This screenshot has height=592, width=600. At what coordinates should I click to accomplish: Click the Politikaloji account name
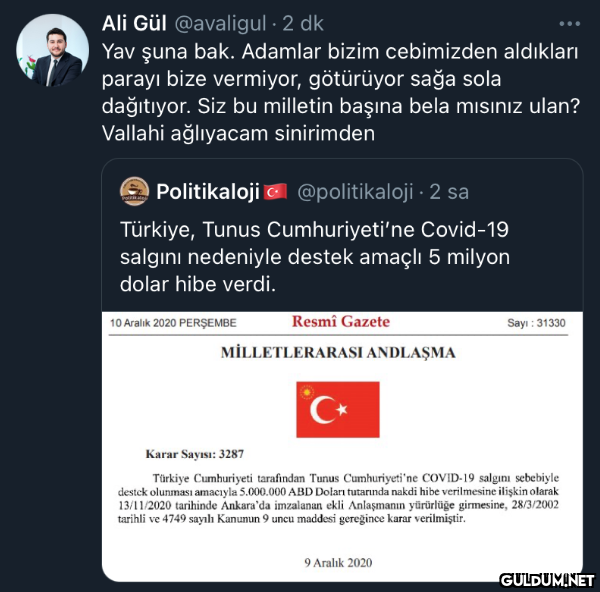click(x=208, y=192)
